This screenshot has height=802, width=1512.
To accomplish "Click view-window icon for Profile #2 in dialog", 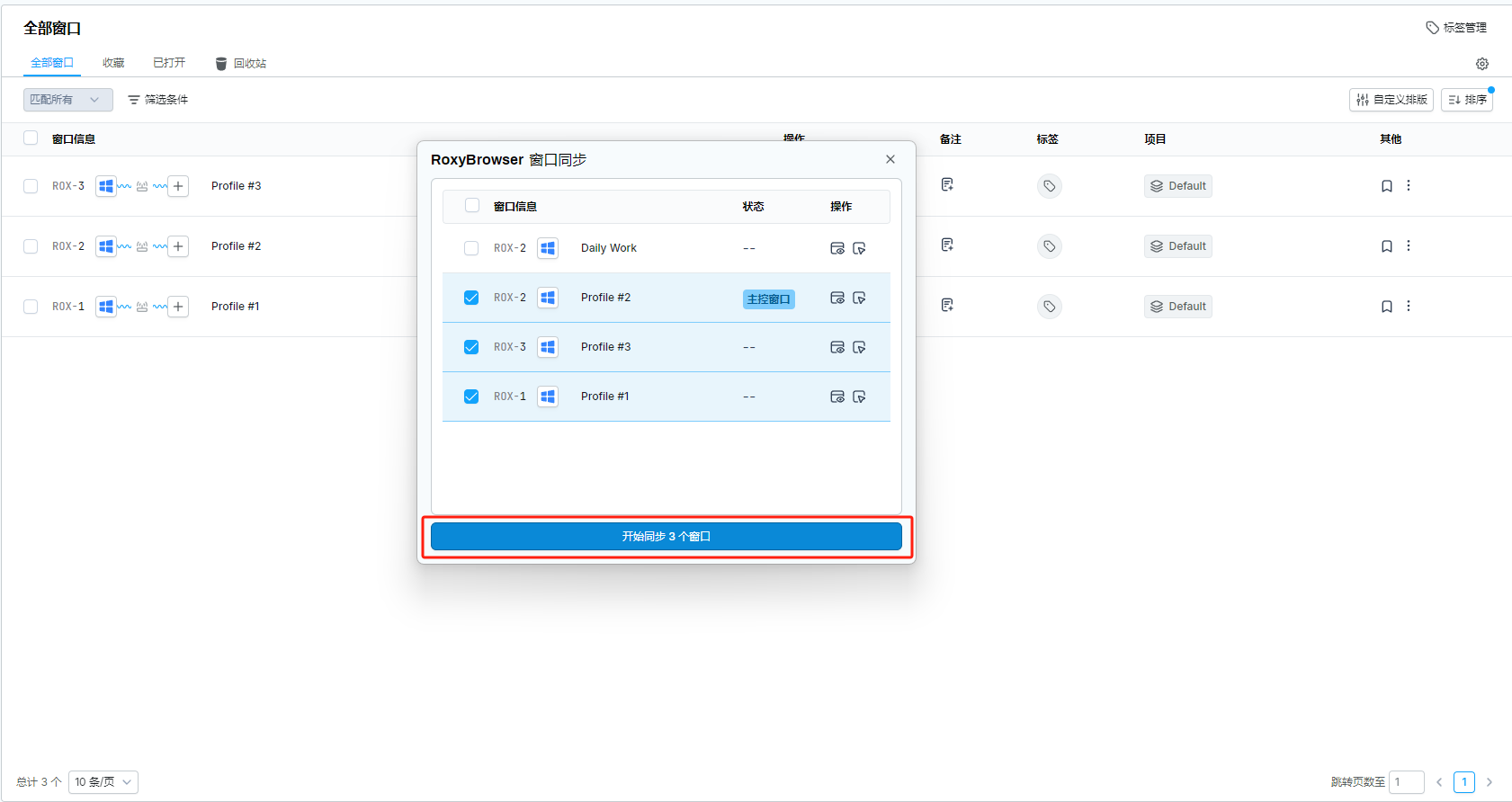I will point(837,298).
